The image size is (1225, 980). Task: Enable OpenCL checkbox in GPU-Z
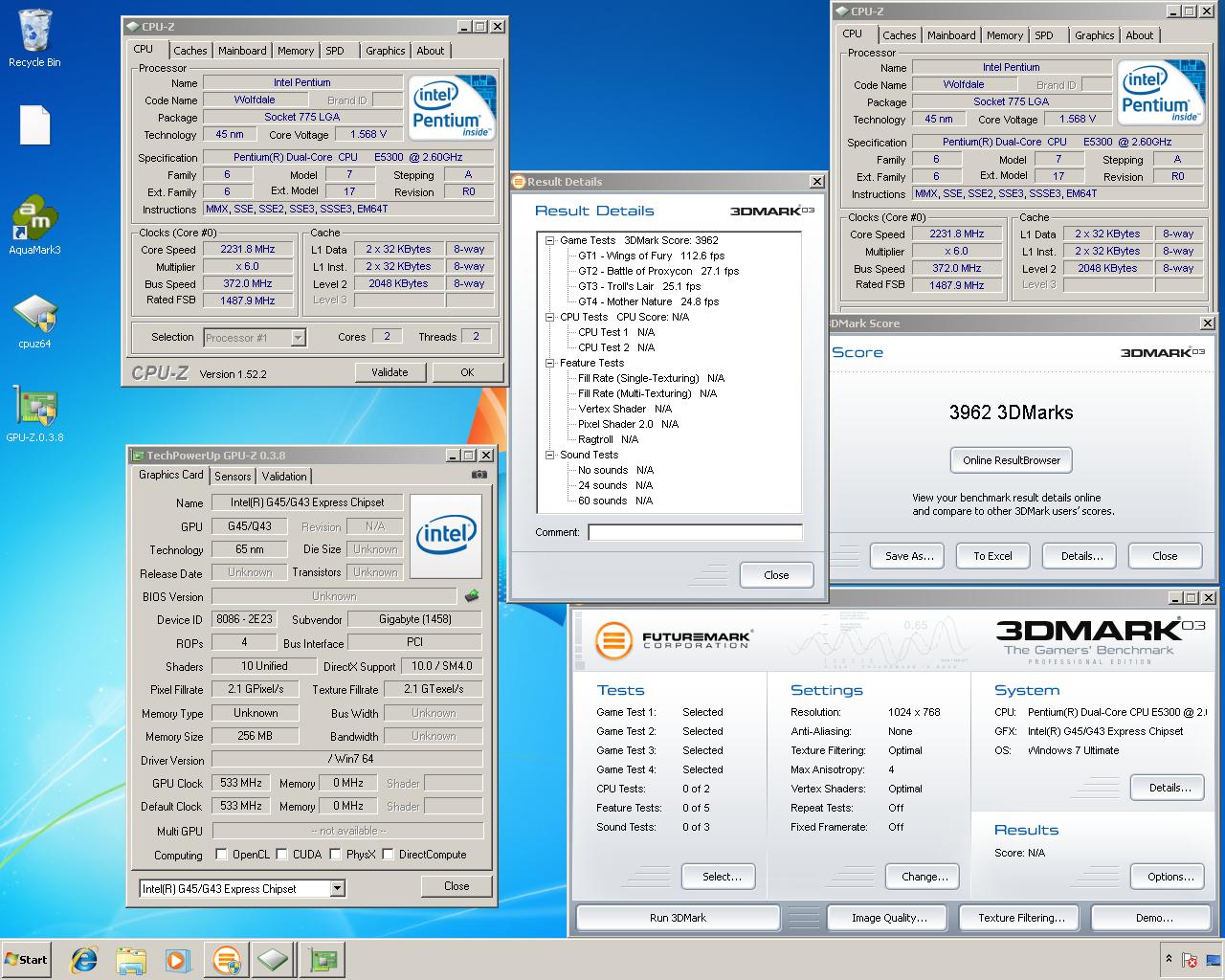221,855
